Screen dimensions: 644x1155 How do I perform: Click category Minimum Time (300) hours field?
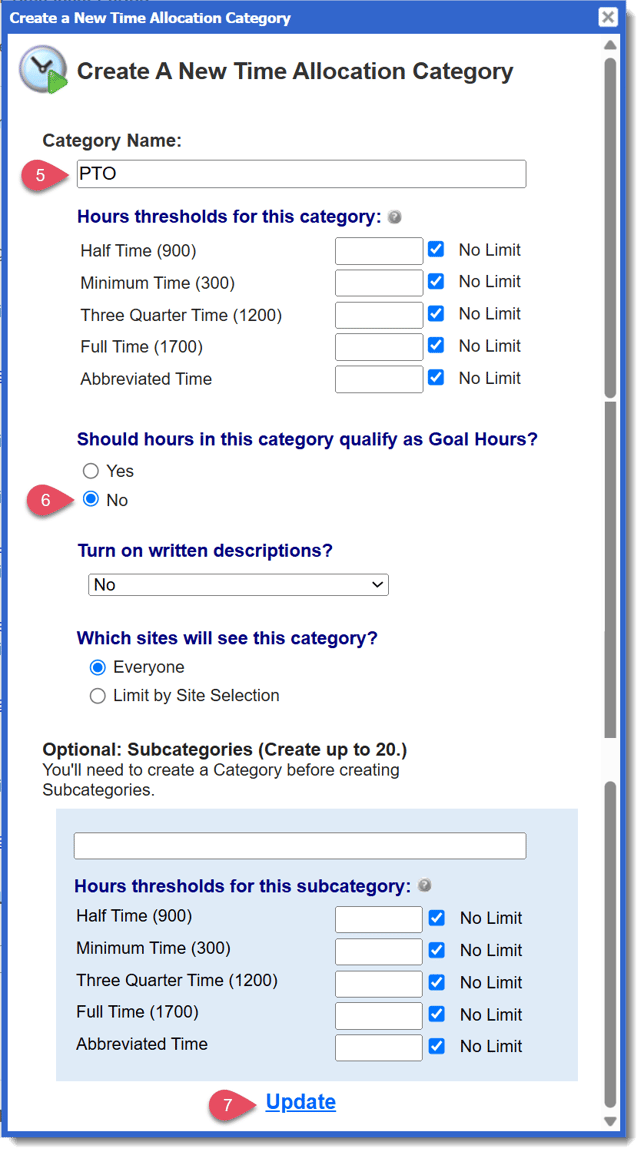click(x=379, y=283)
